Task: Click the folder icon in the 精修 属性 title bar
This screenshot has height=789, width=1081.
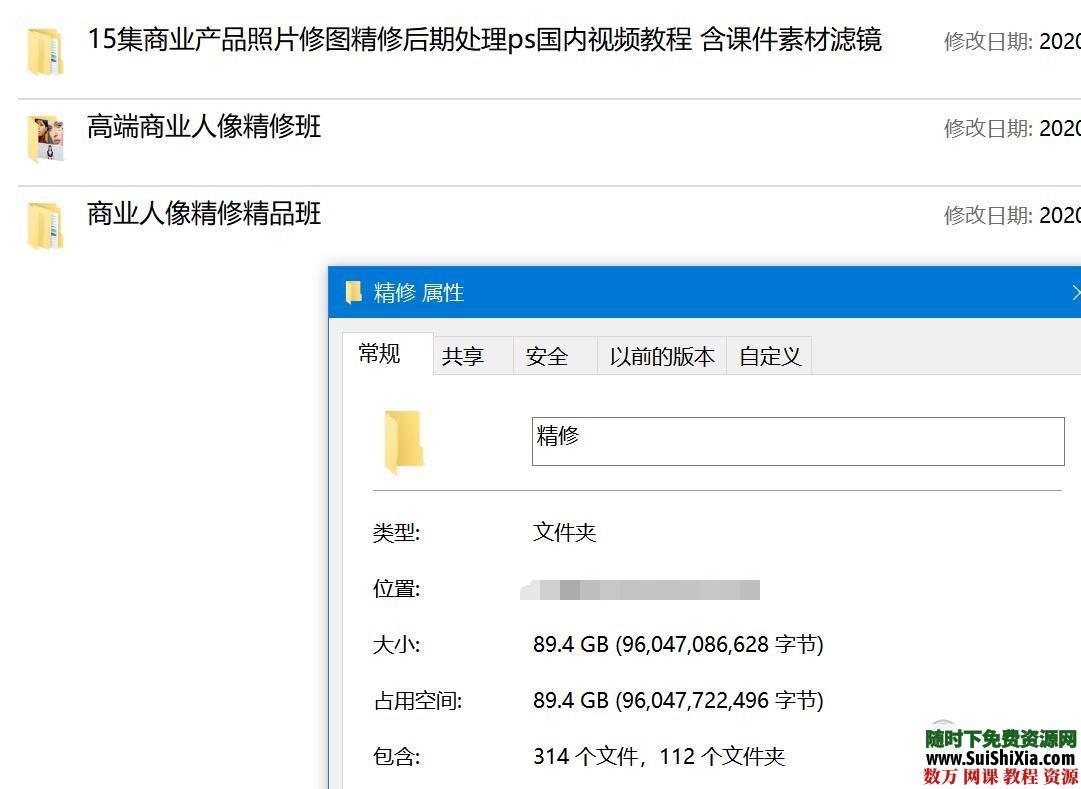Action: (x=354, y=292)
